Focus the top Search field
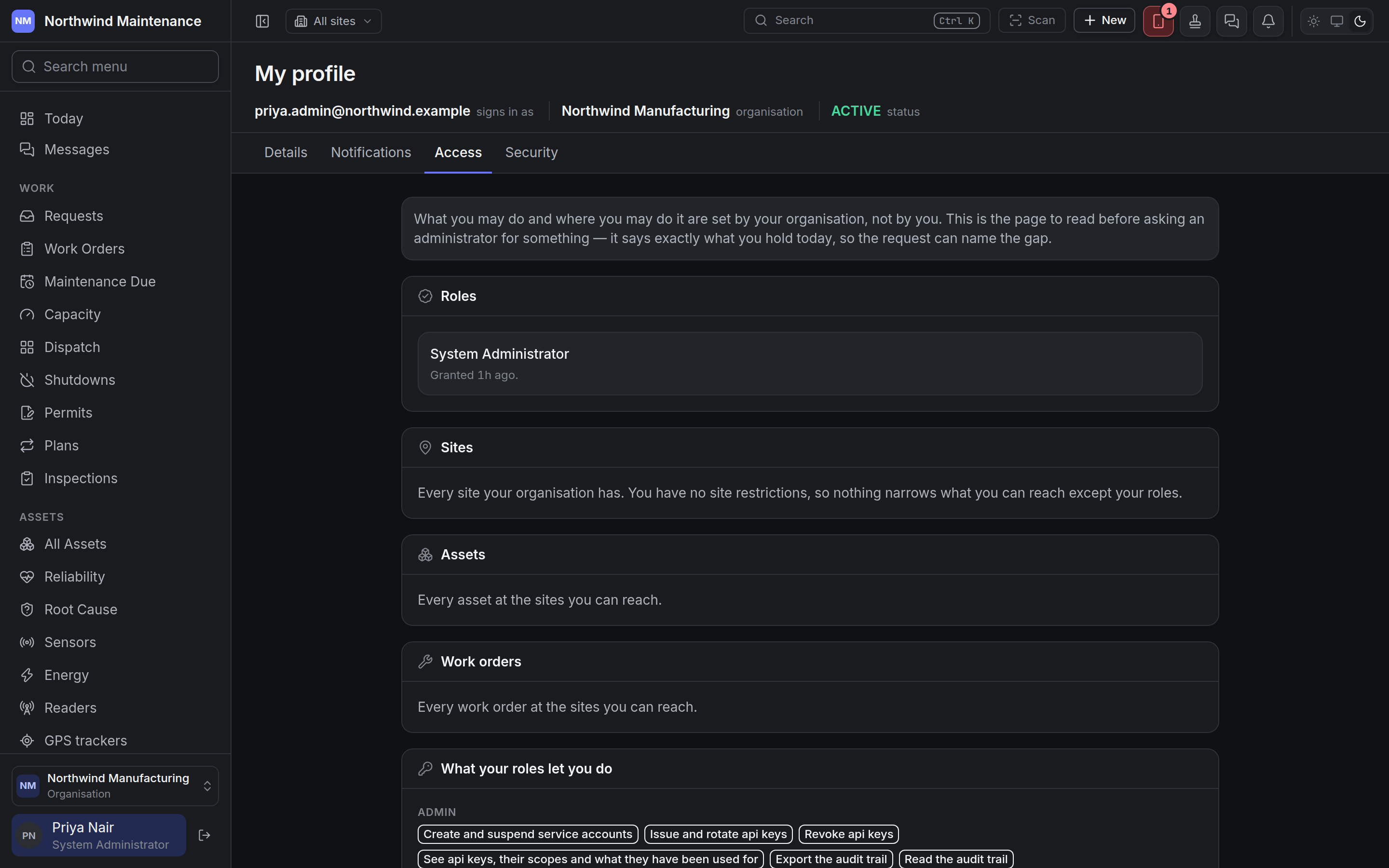The width and height of the screenshot is (1389, 868). point(867,21)
